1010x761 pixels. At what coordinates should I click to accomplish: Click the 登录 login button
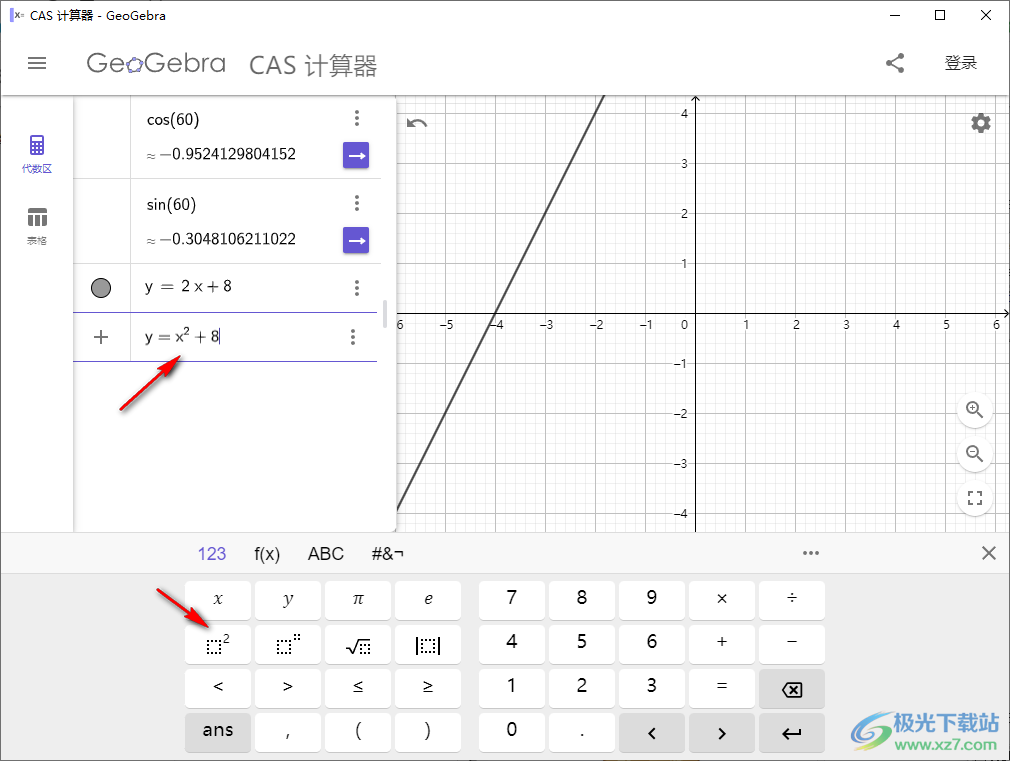[961, 62]
